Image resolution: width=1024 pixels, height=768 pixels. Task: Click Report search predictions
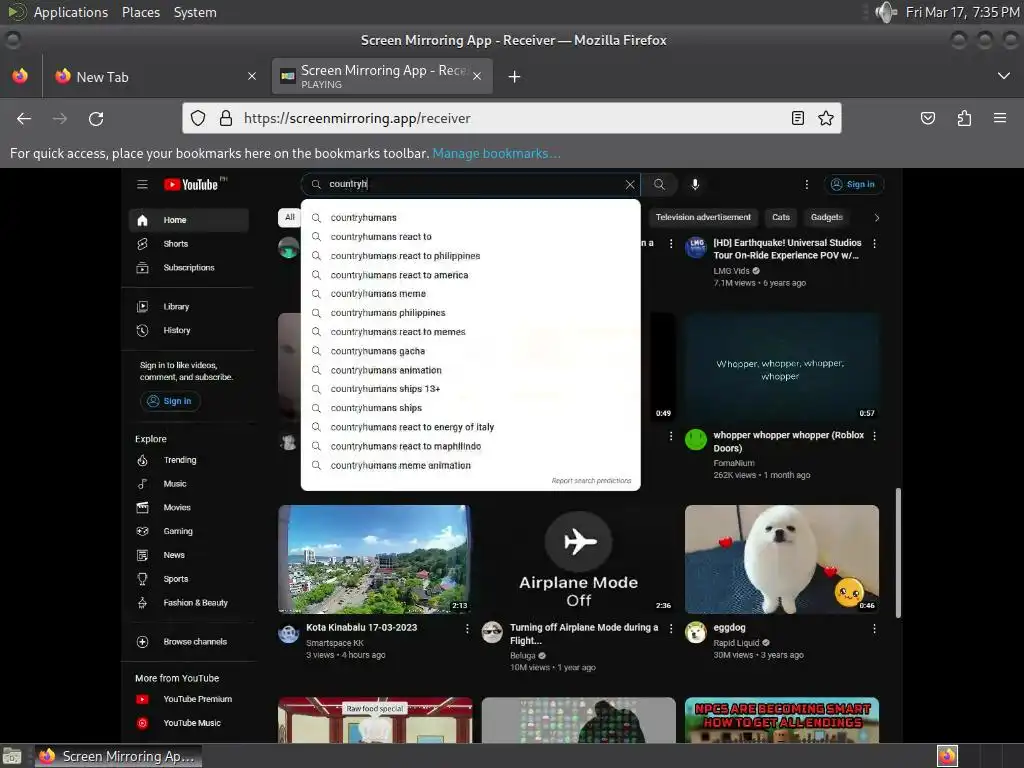[x=591, y=481]
